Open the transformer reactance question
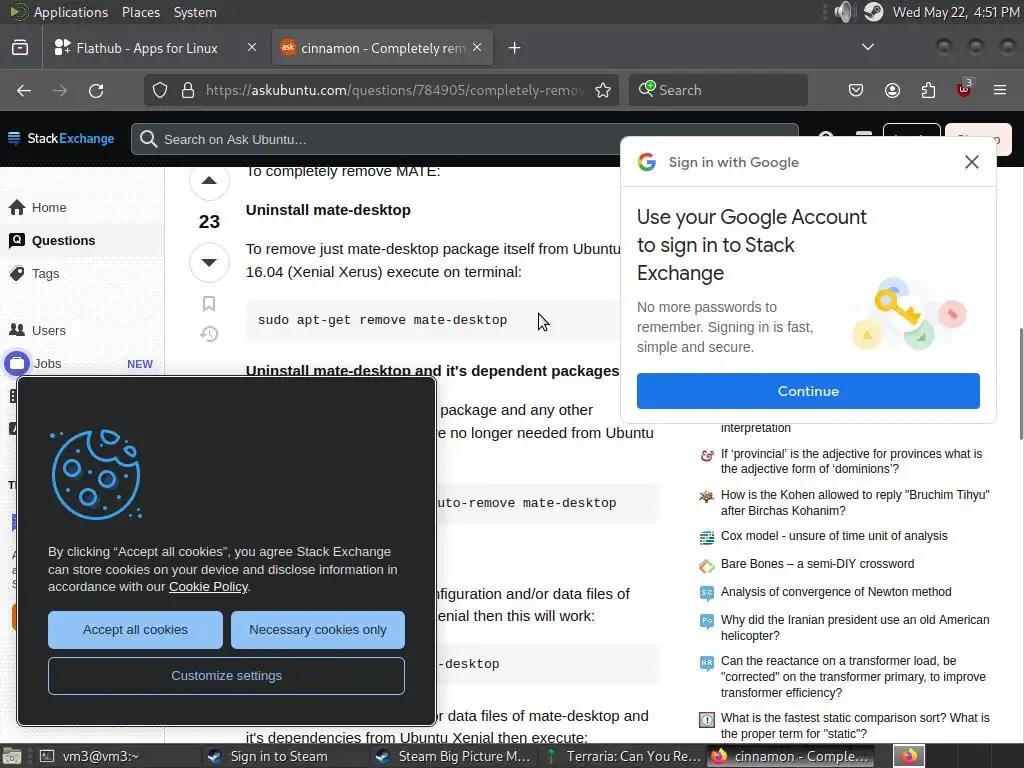Screen dimensions: 1024x768 pos(853,677)
